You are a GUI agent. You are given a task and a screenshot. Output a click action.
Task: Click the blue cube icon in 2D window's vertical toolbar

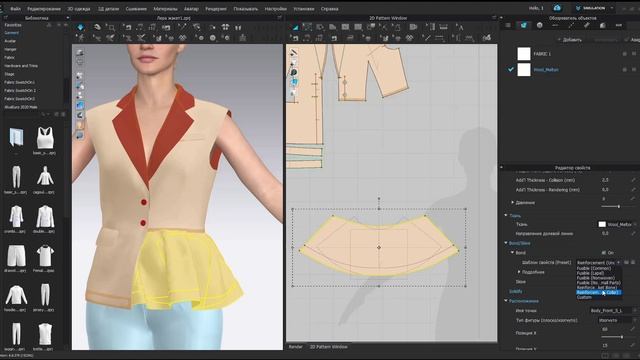pos(293,82)
